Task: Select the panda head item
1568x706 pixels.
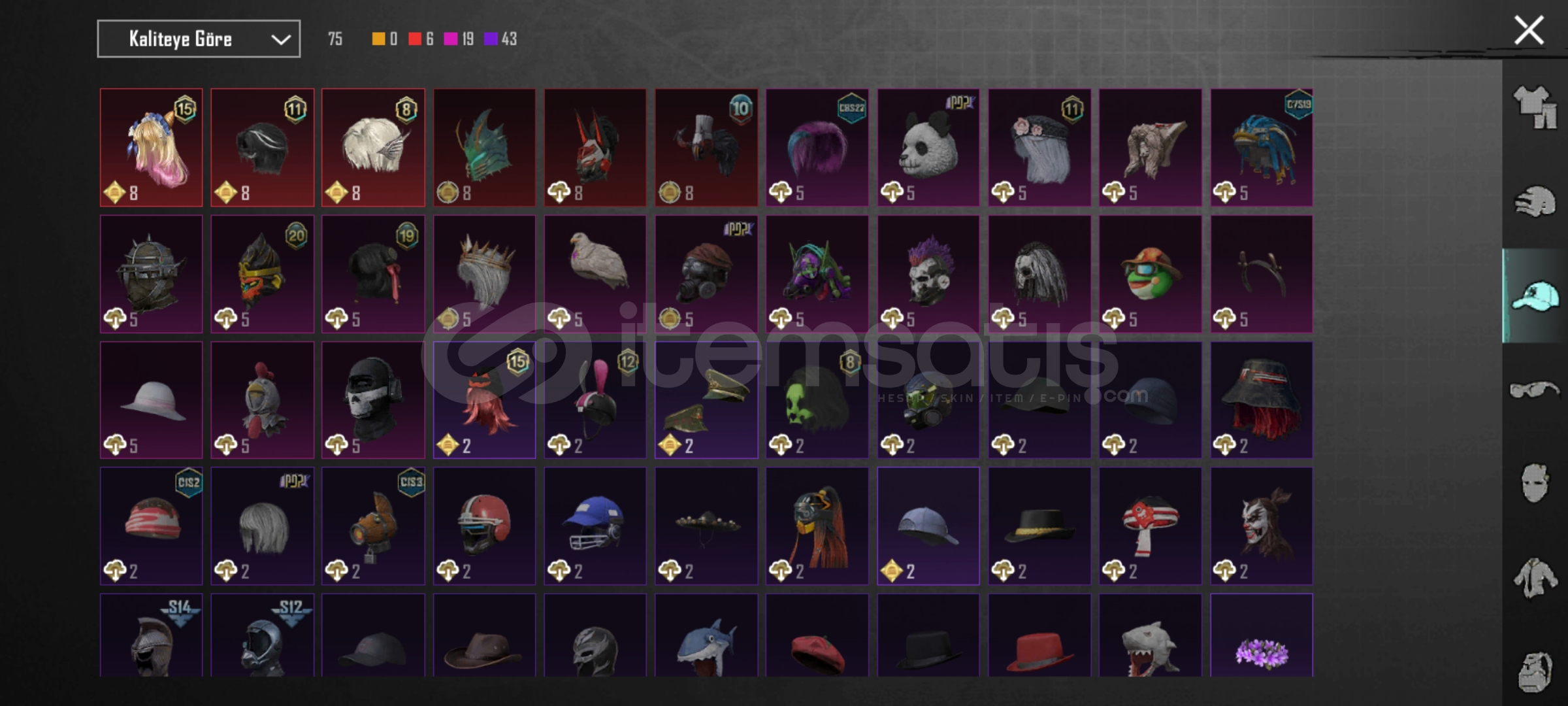Action: tap(928, 148)
